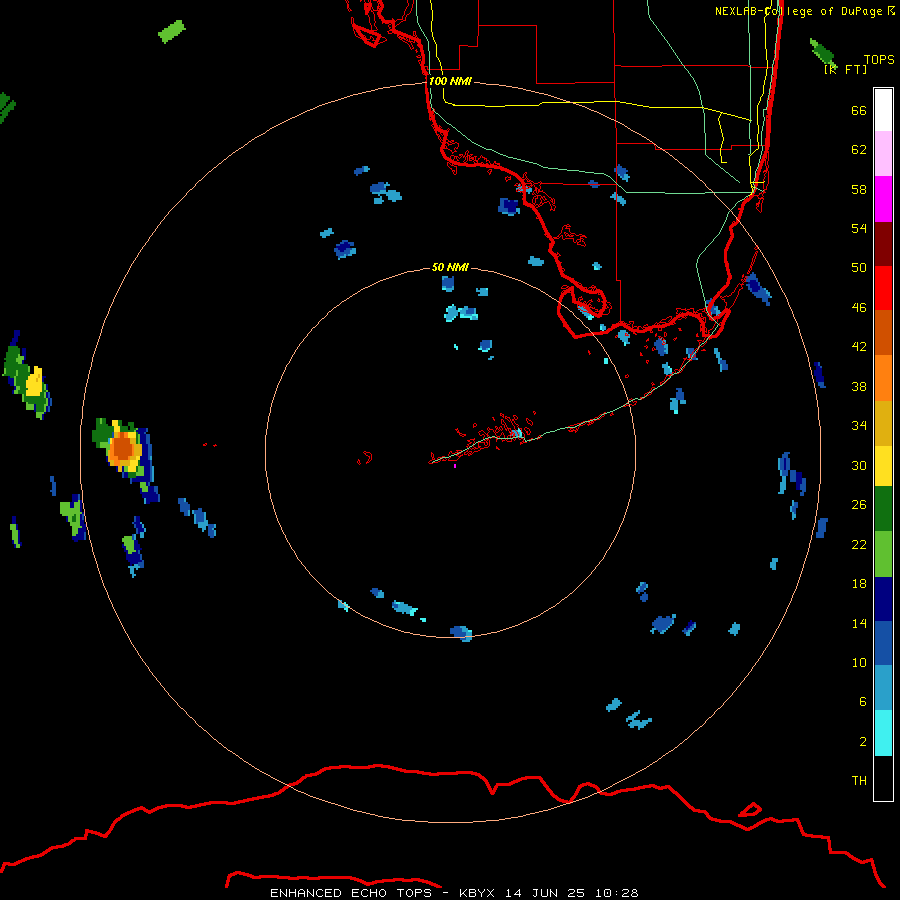Click the '[K FT]' units label
Viewport: 900px width, 900px height.
tap(845, 69)
